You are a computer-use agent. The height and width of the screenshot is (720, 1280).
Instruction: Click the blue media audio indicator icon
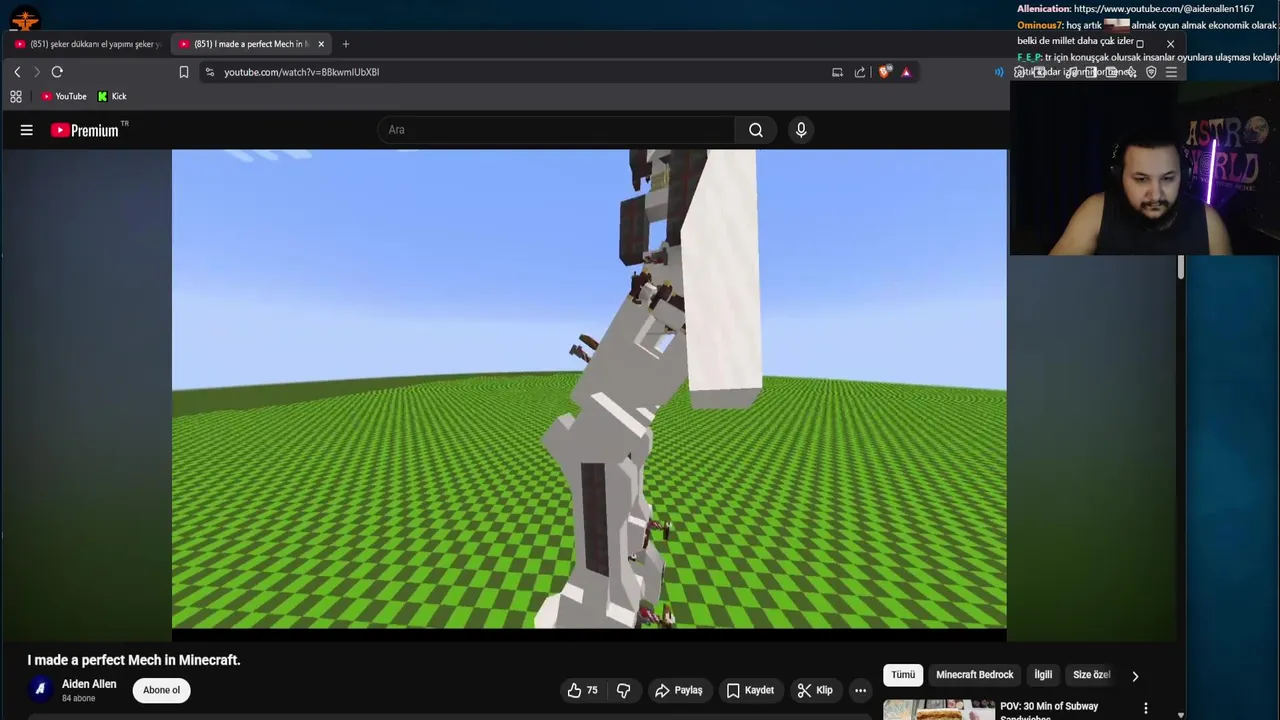pyautogui.click(x=999, y=72)
